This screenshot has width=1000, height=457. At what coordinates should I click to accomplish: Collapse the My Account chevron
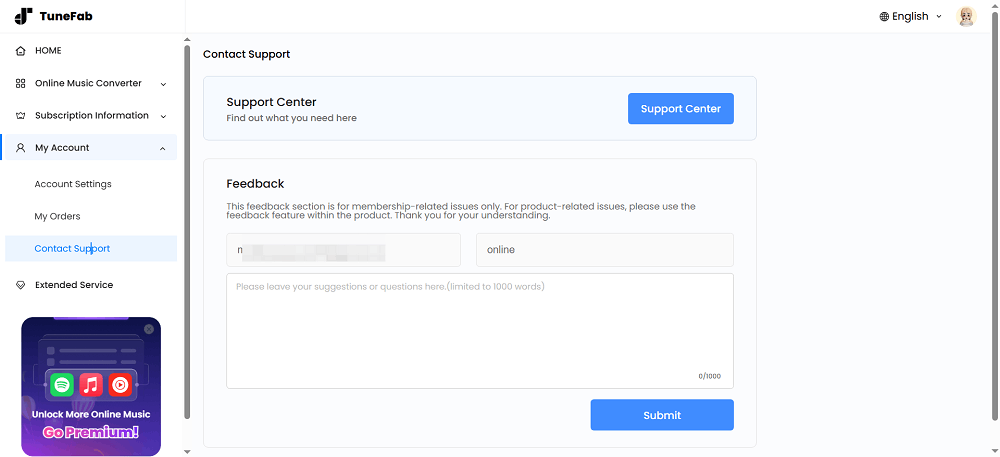163,149
